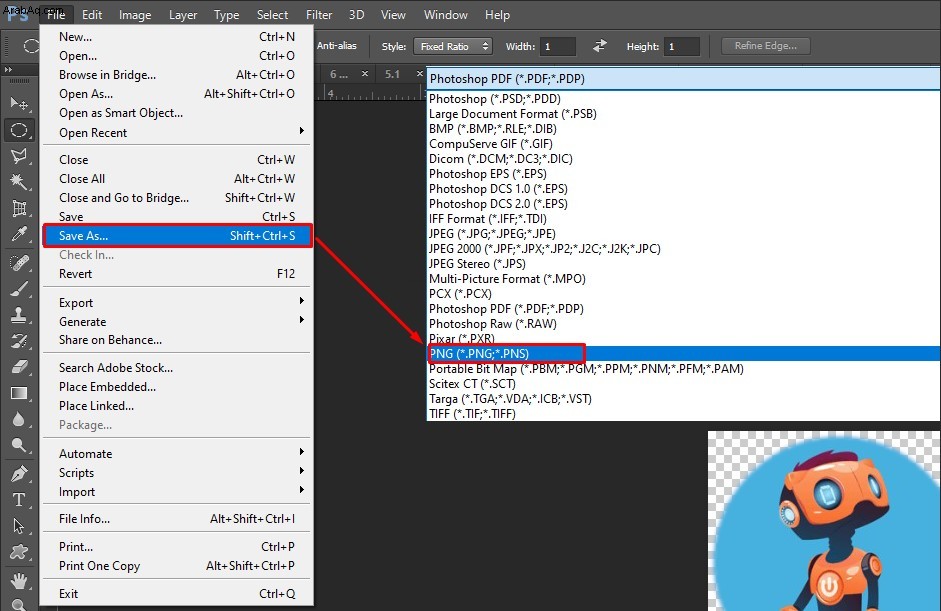Viewport: 941px width, 611px height.
Task: Select BMP (*.BMP;*.RLE;*.DIB) format
Action: (x=684, y=128)
